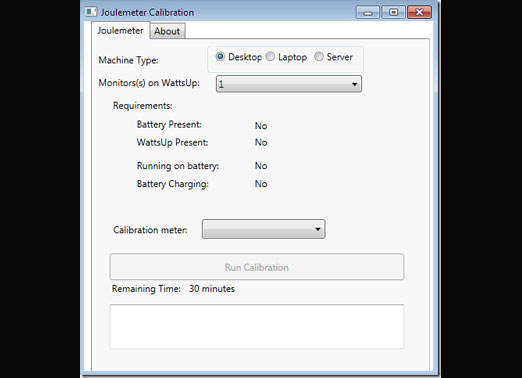Click the 'Monitors(s) on WattsUp:' label
Screen dimensions: 522x378
pyautogui.click(x=149, y=83)
